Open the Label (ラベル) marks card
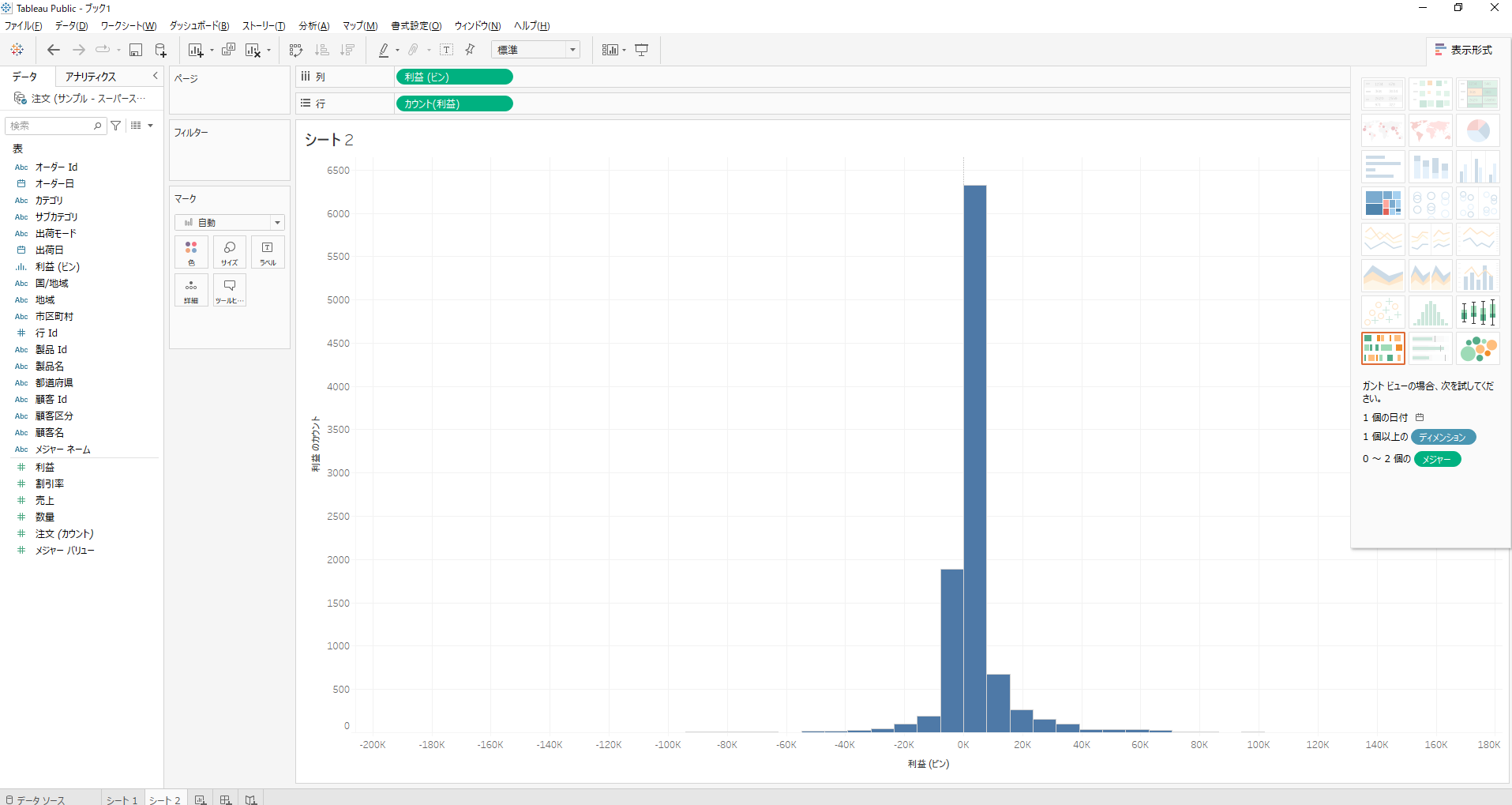This screenshot has width=1512, height=805. 268,253
